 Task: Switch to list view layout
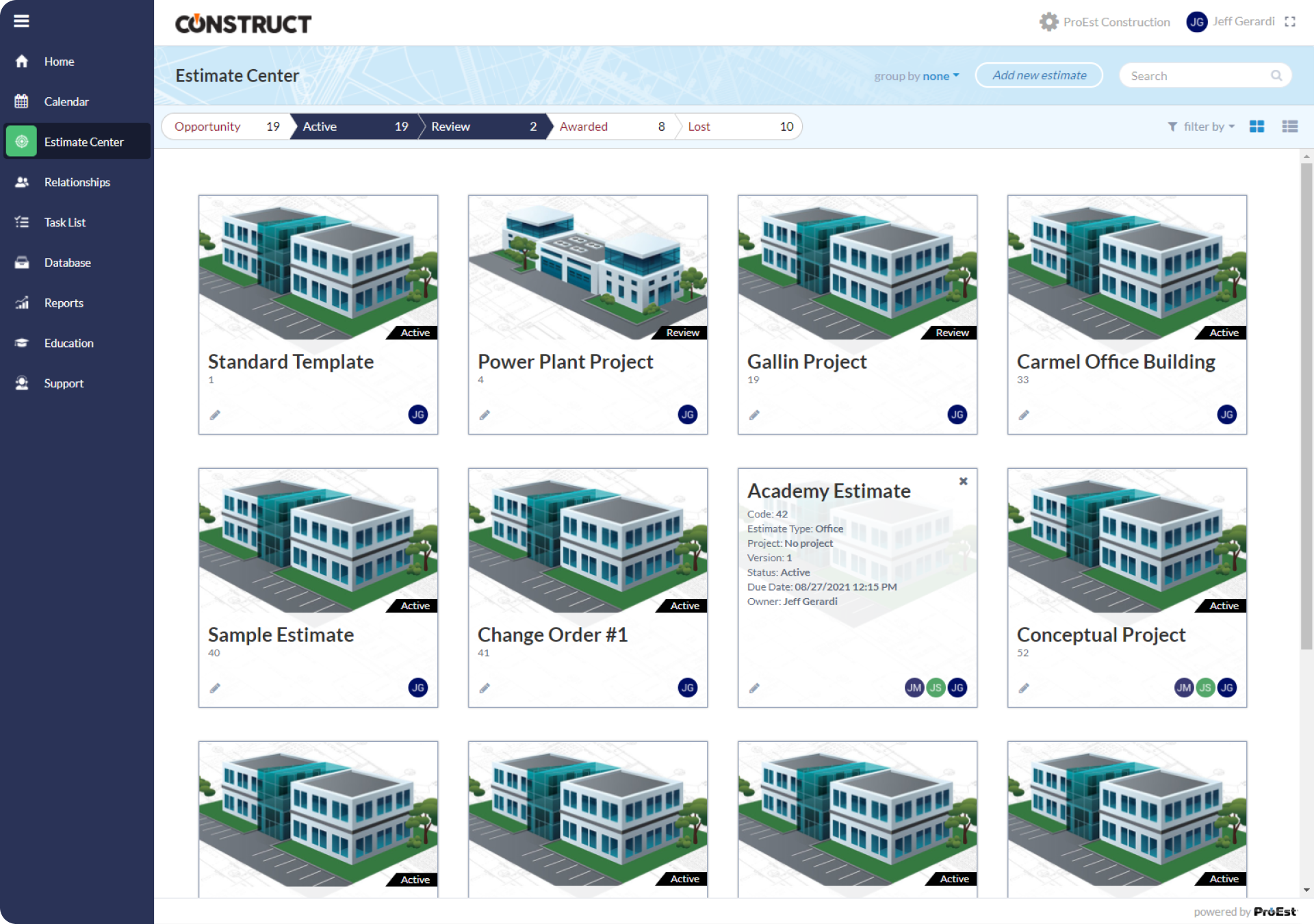(1289, 127)
